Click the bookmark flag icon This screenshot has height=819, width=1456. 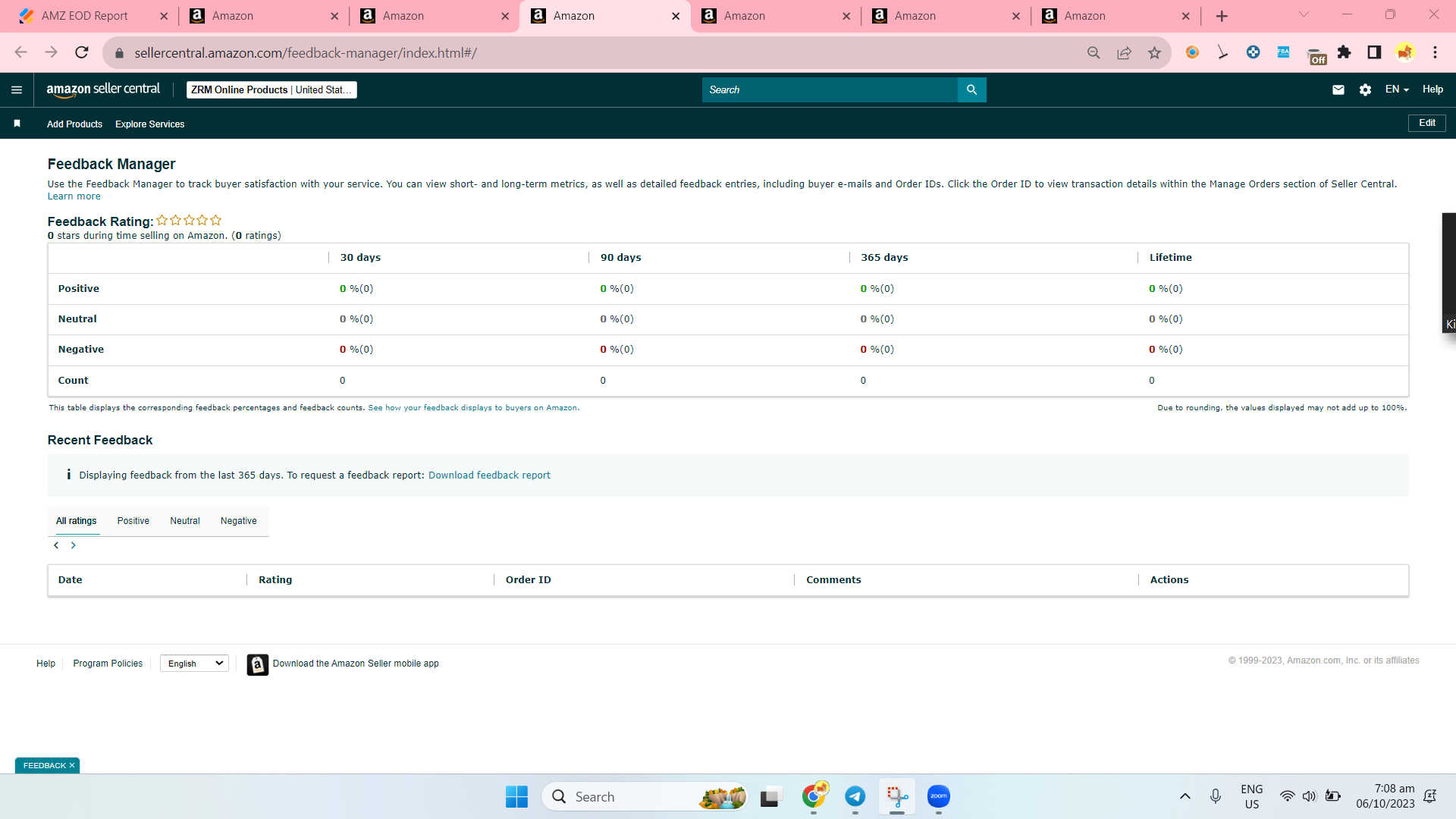(x=17, y=124)
